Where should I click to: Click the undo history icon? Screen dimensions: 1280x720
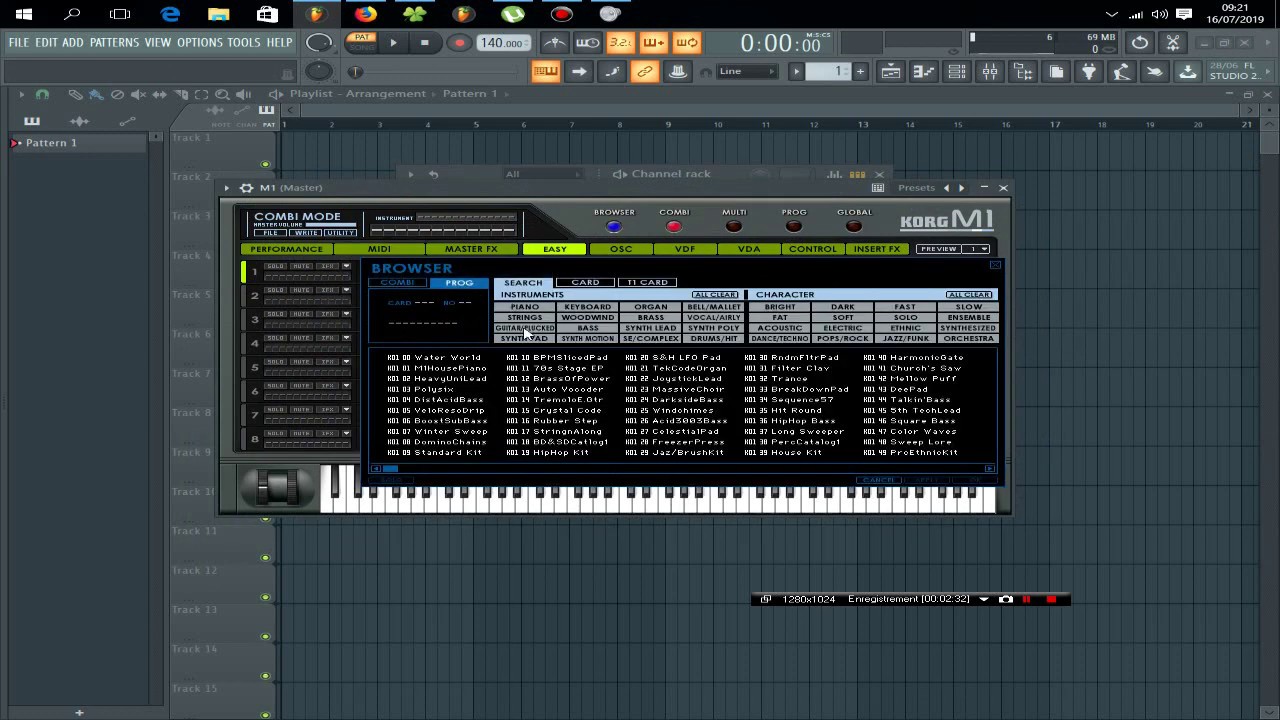[x=1140, y=43]
